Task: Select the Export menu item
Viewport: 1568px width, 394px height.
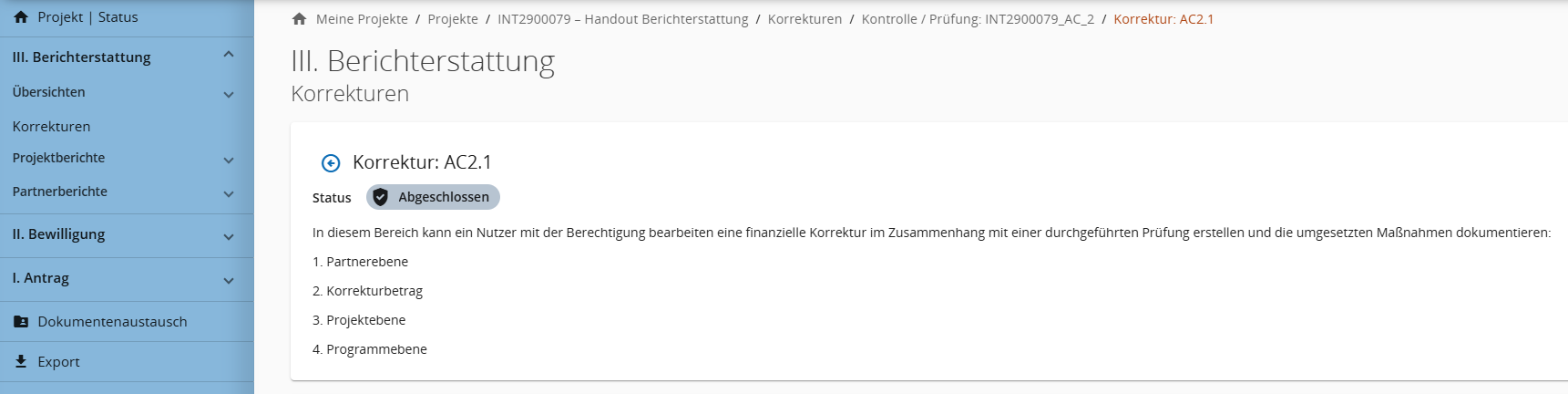Action: coord(58,362)
